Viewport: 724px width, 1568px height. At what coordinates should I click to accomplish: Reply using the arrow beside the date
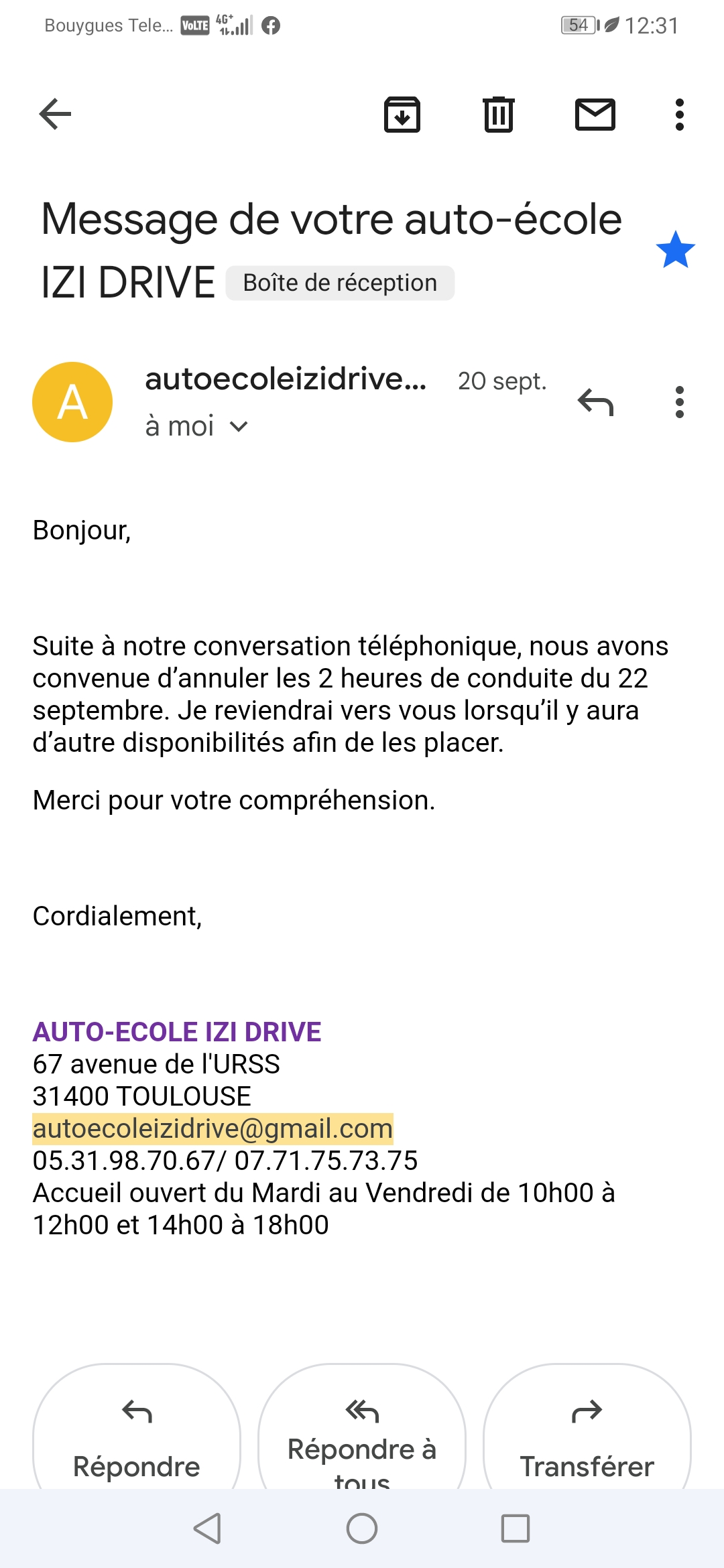[595, 402]
